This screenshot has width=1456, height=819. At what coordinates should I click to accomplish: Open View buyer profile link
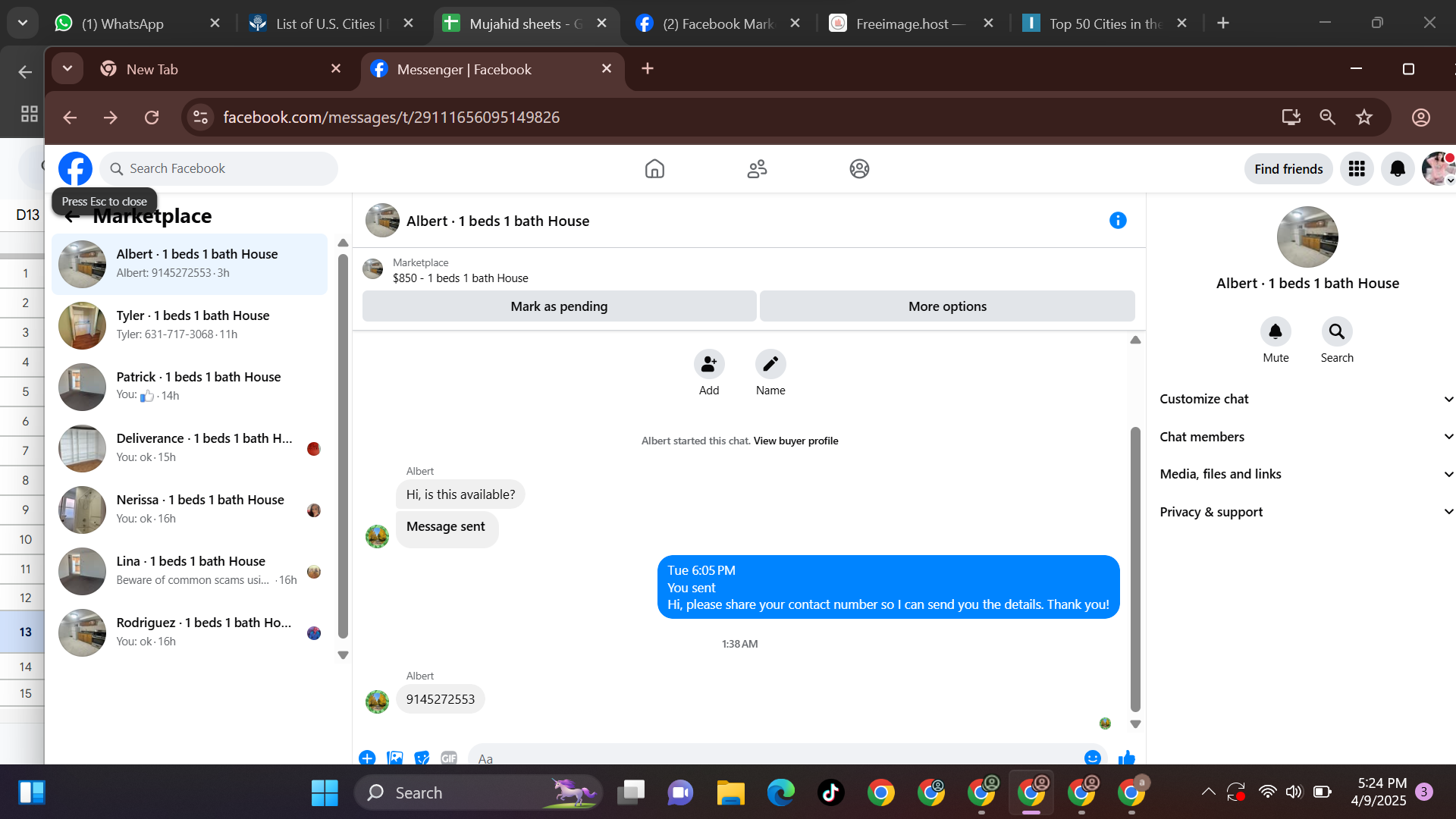[x=795, y=441]
